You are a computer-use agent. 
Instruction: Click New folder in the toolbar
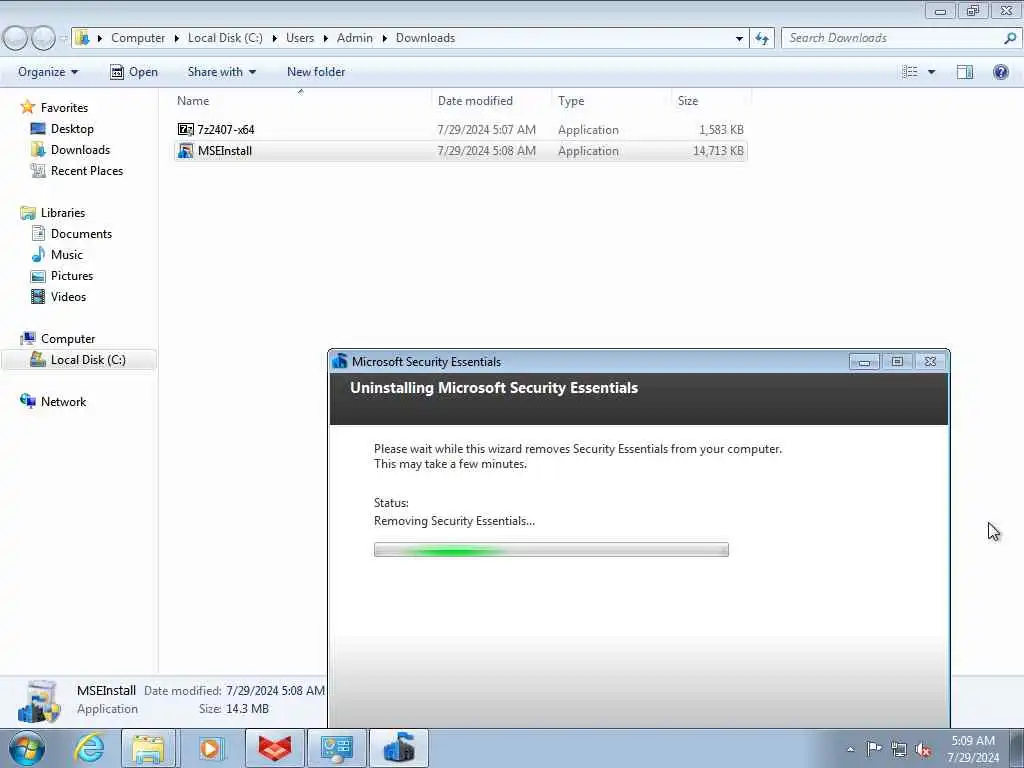tap(316, 72)
